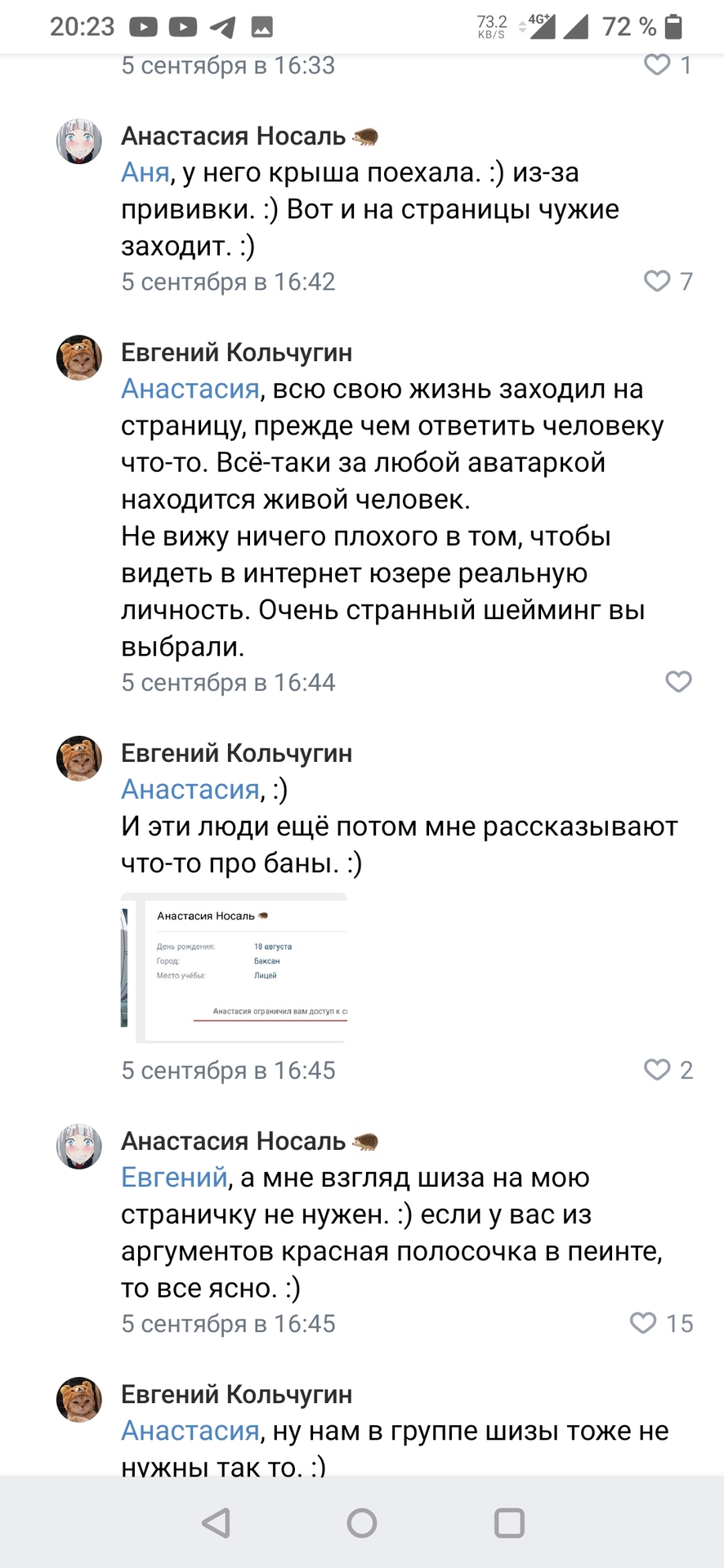Open the 'Аня' reply mention link
Screen dimensions: 724x1568
coord(145,173)
